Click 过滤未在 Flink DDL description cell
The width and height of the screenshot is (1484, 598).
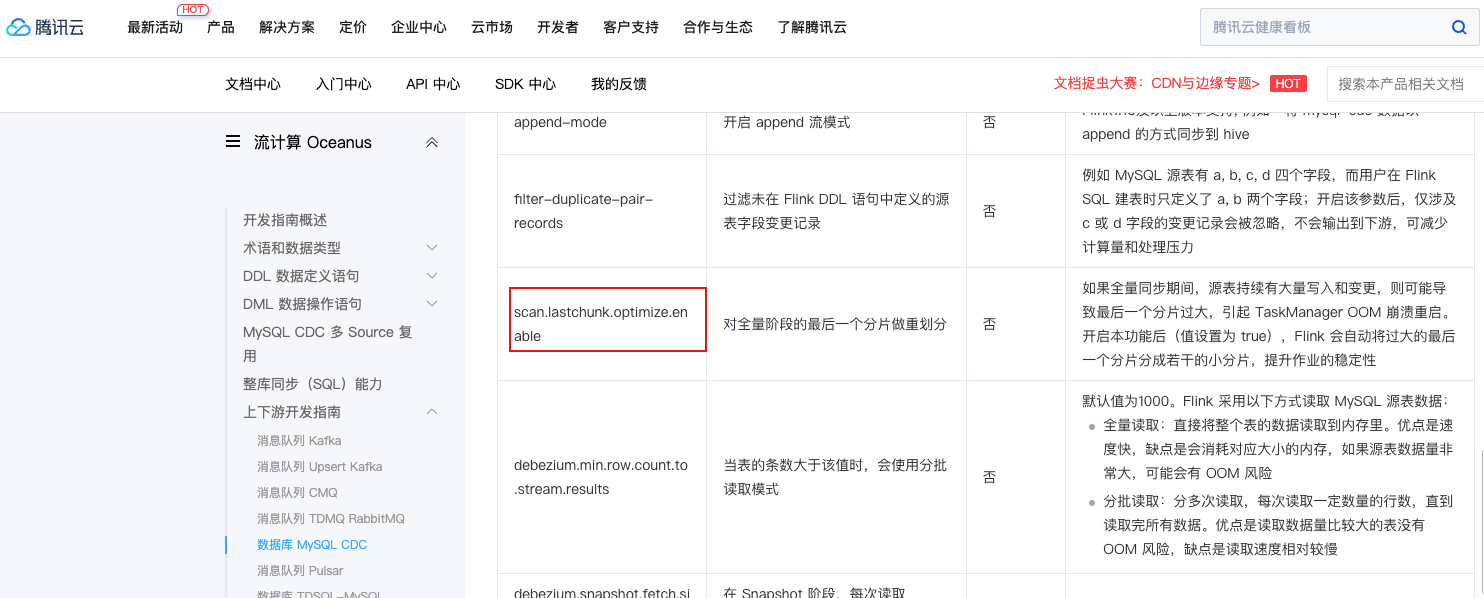(837, 211)
